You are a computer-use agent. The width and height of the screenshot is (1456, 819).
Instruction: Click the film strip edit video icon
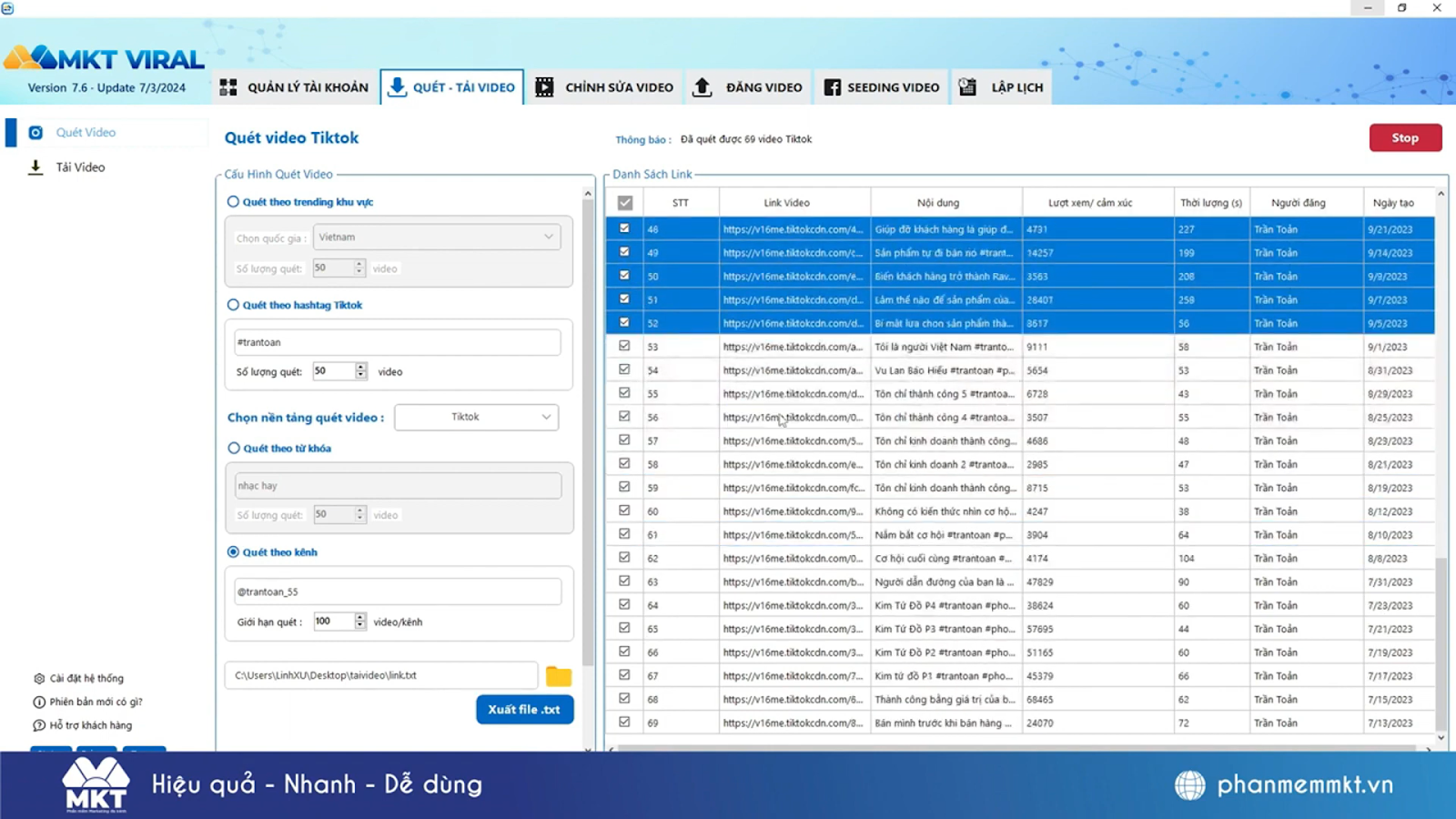[544, 87]
